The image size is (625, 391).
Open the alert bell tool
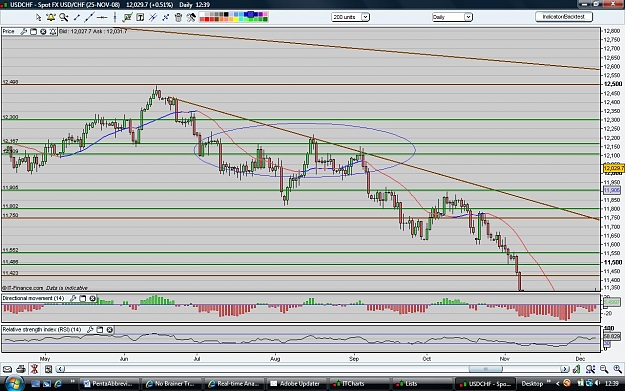click(x=51, y=17)
